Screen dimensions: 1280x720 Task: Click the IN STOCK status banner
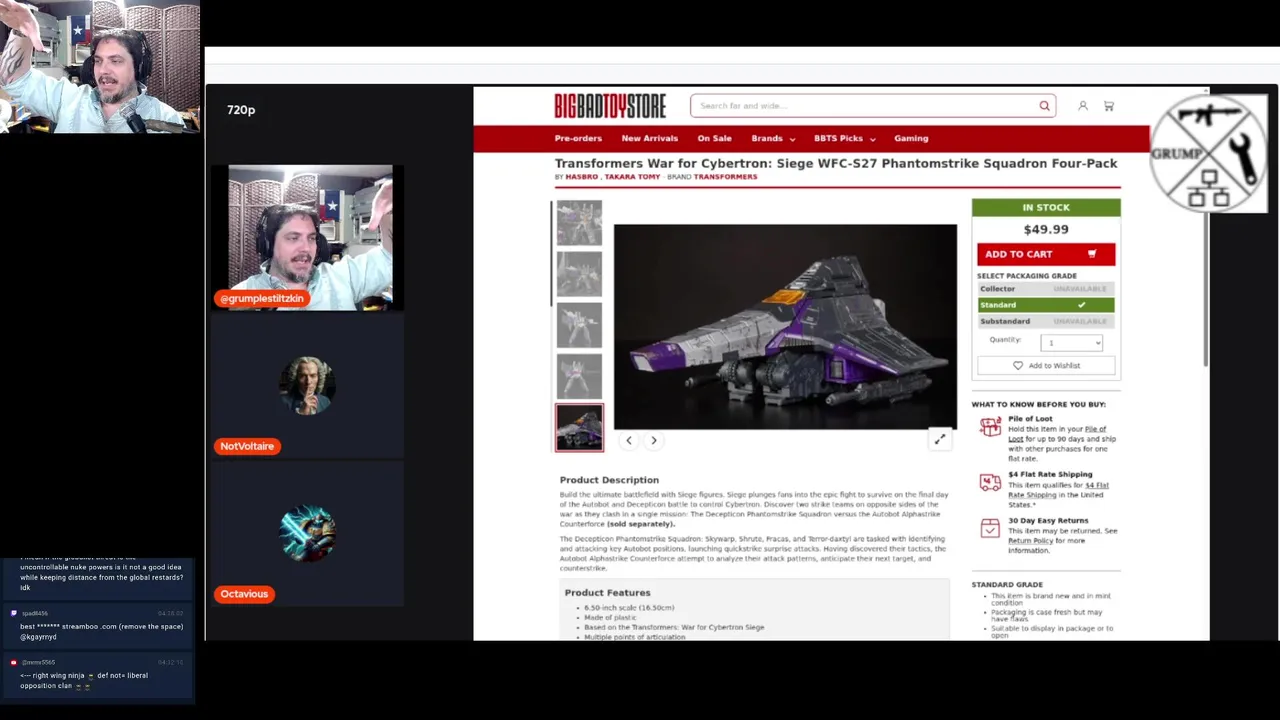click(1046, 208)
